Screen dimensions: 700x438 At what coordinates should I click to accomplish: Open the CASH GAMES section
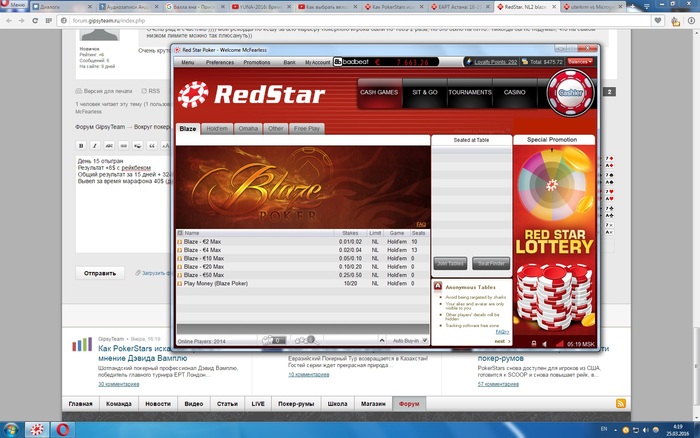(x=379, y=92)
